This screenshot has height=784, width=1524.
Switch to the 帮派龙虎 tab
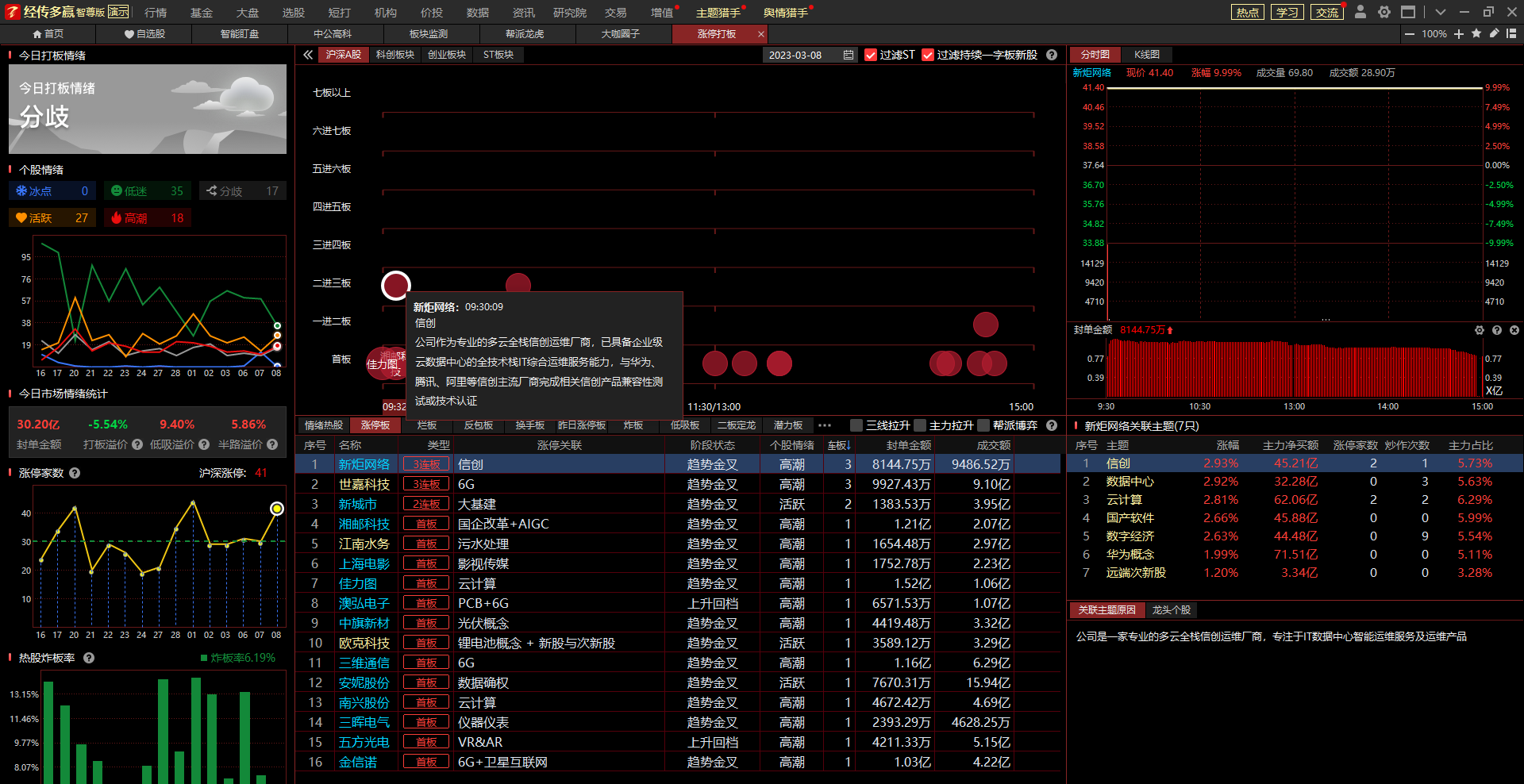pos(525,34)
